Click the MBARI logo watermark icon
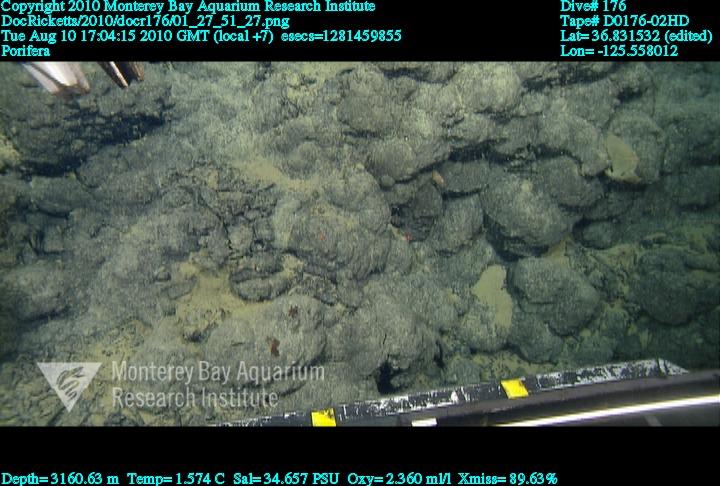720x486 pixels. 67,385
